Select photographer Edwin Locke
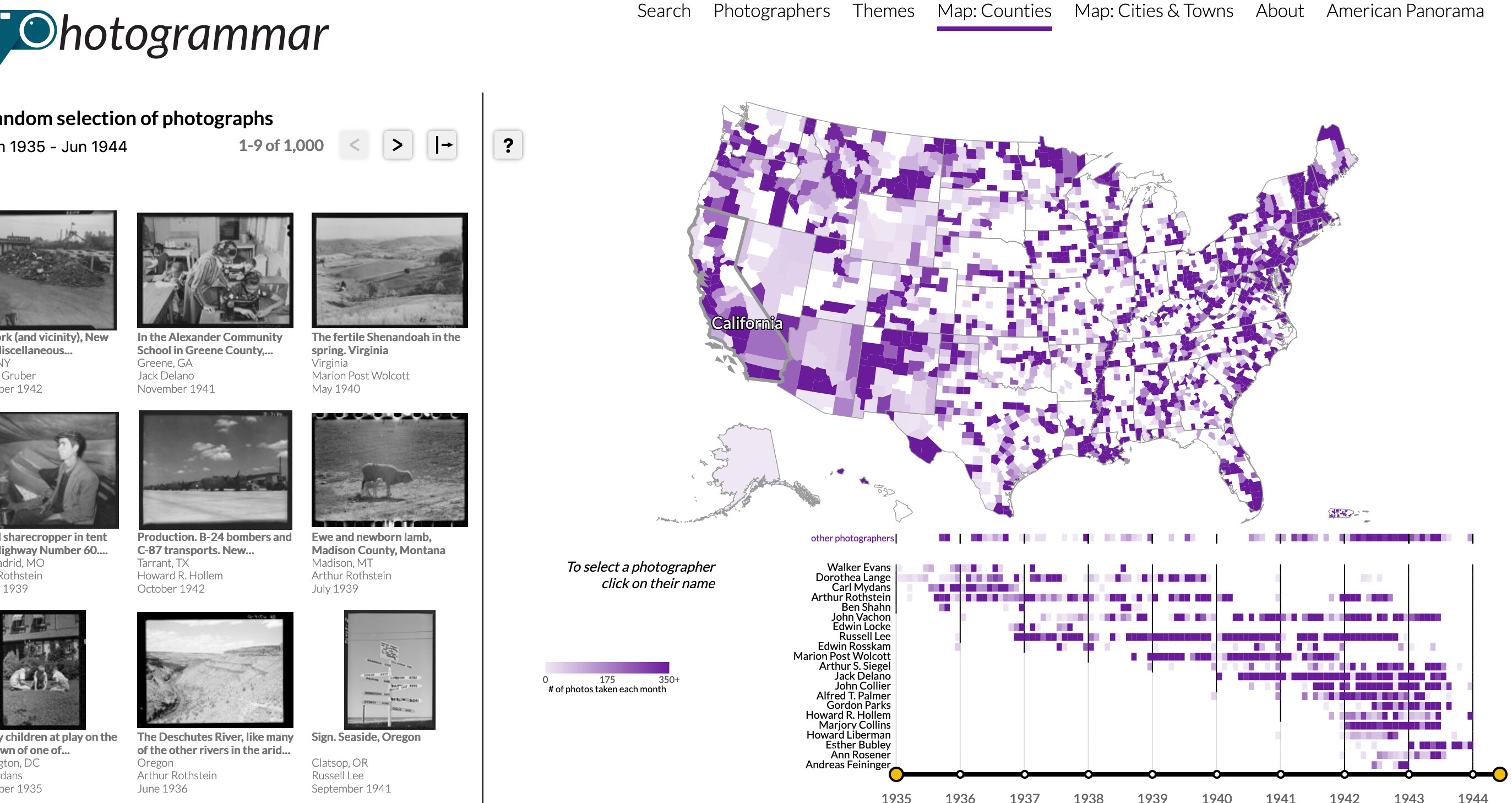Image resolution: width=1512 pixels, height=803 pixels. (x=861, y=626)
